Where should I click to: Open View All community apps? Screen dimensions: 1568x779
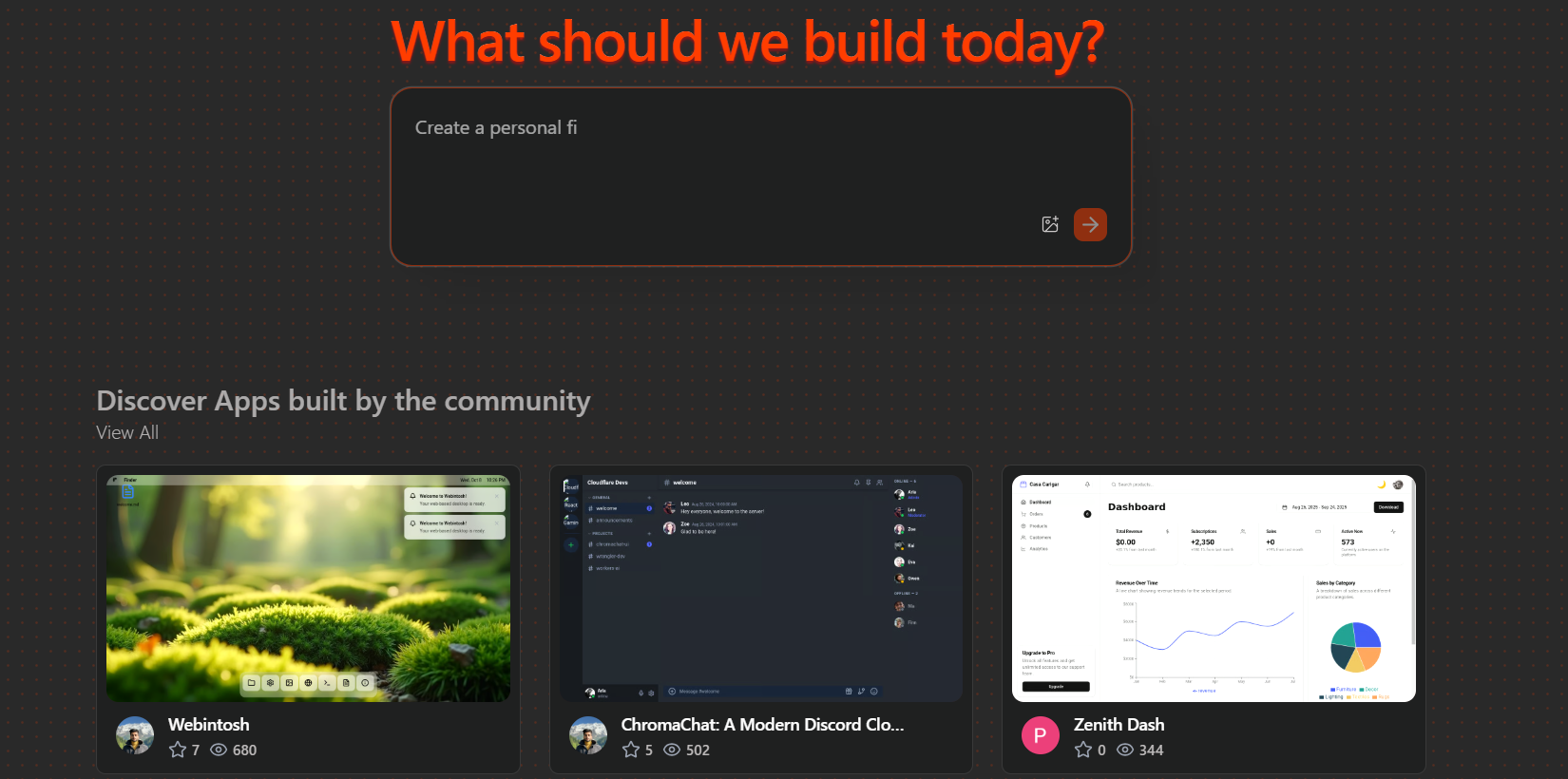[127, 432]
